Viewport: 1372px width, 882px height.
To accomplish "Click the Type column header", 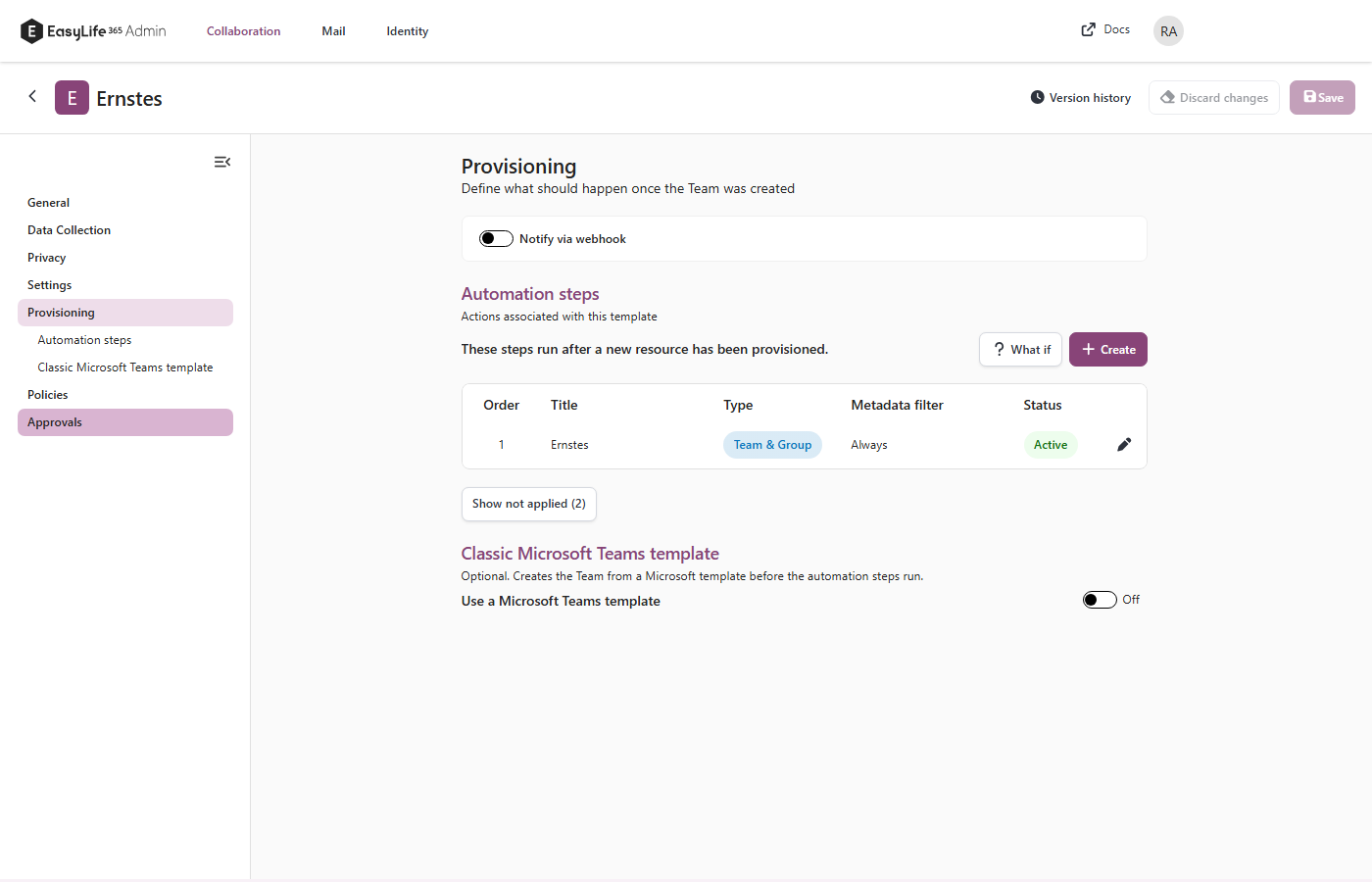I will 738,406.
